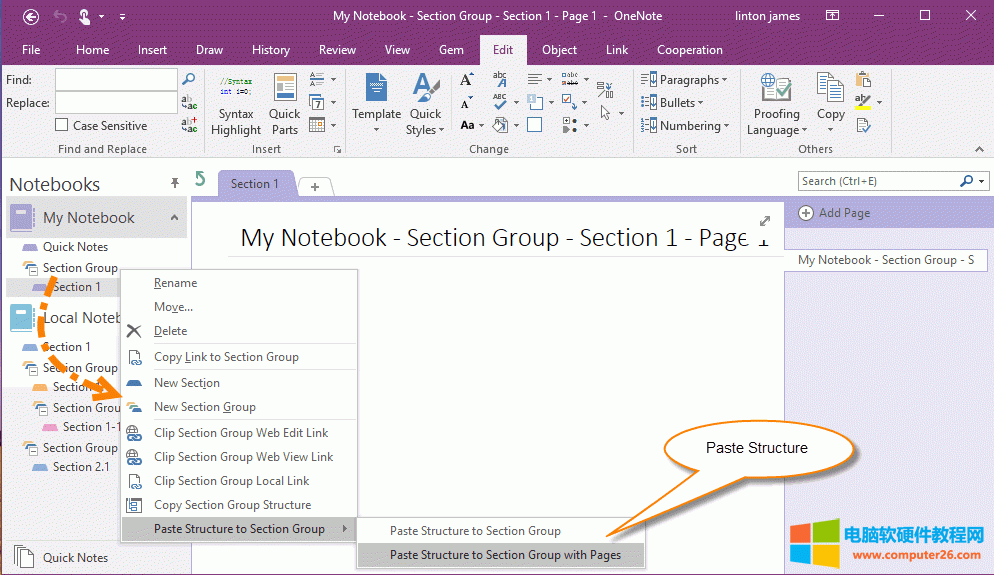This screenshot has height=575, width=994.
Task: Click the expand page arrows icon
Action: [x=765, y=221]
